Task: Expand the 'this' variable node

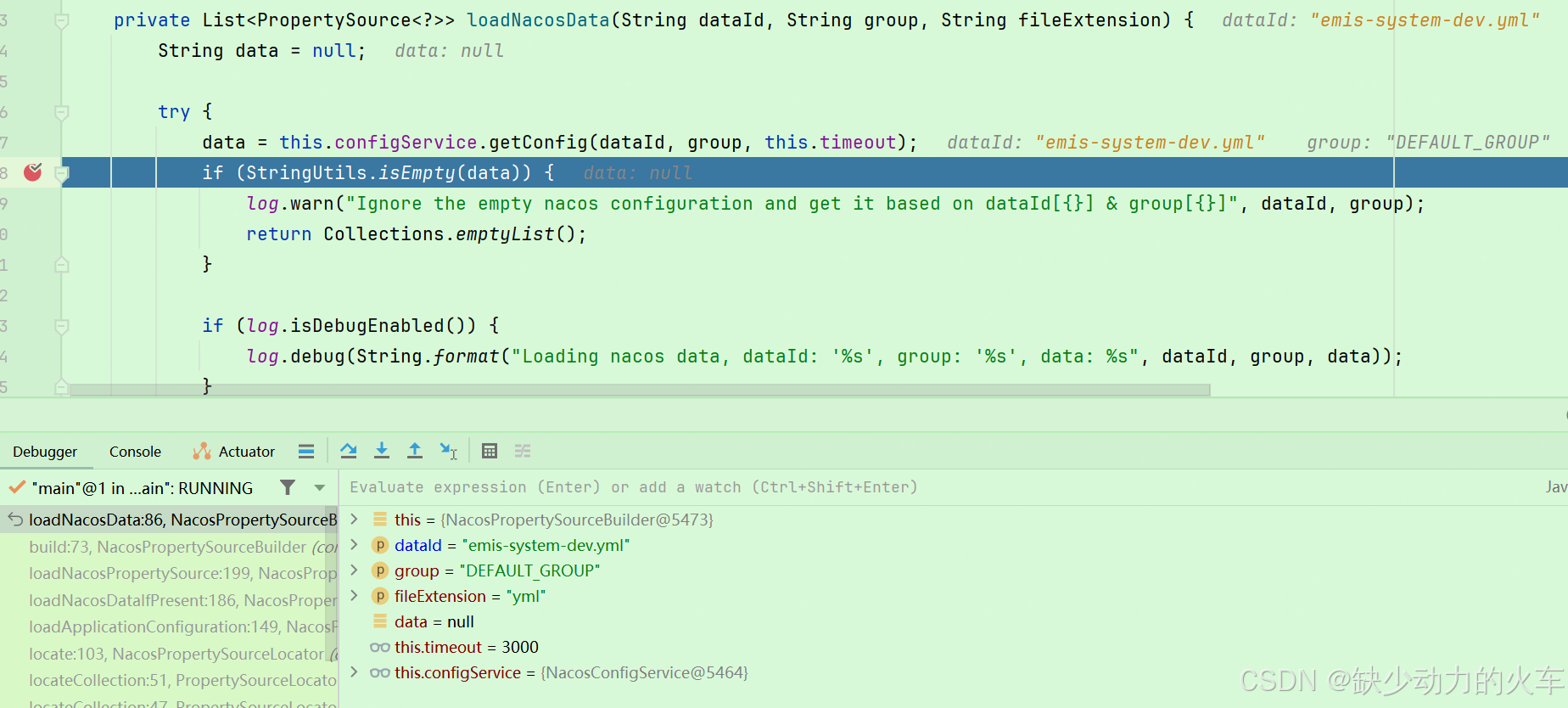Action: point(354,519)
